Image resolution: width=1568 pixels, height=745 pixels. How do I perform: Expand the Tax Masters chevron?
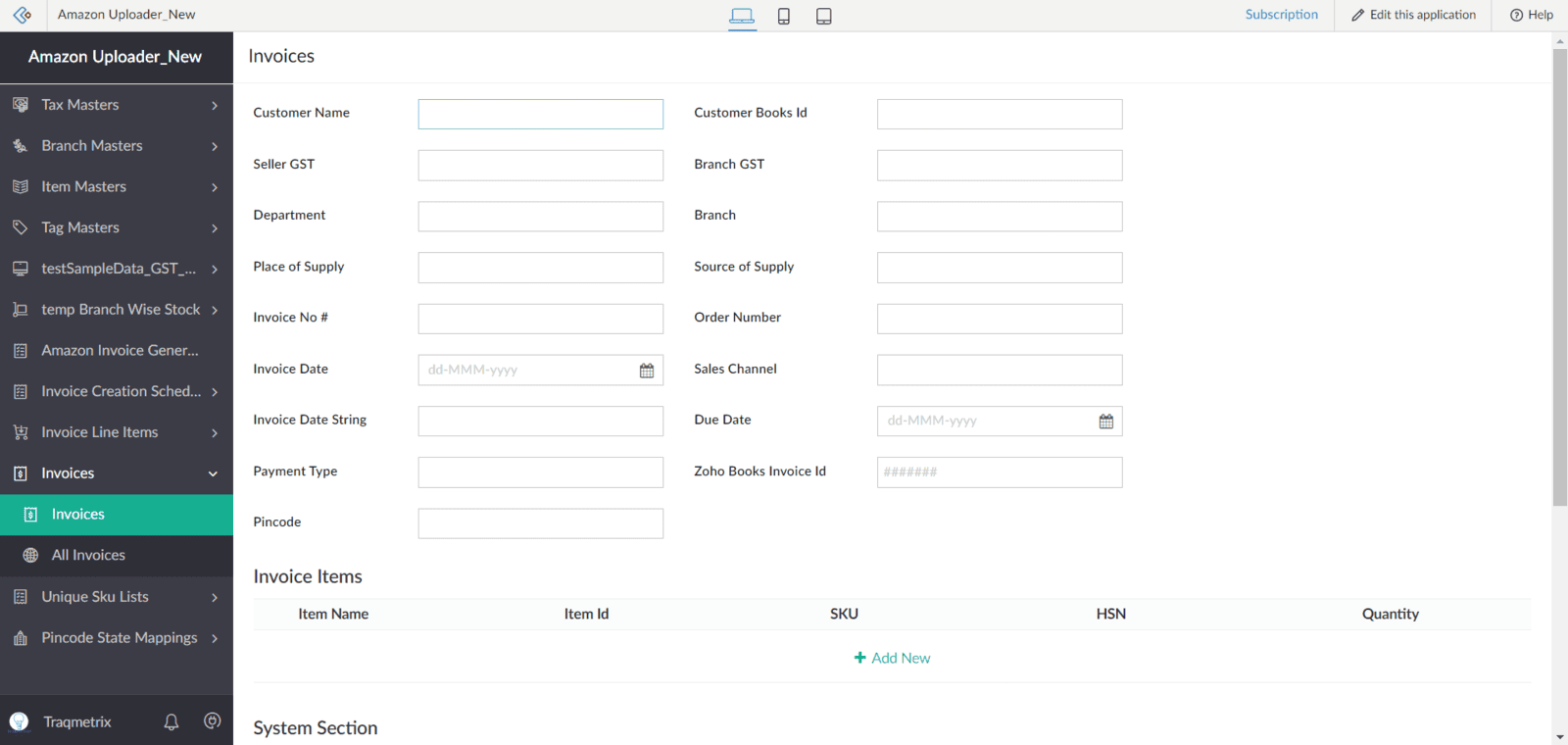(215, 105)
